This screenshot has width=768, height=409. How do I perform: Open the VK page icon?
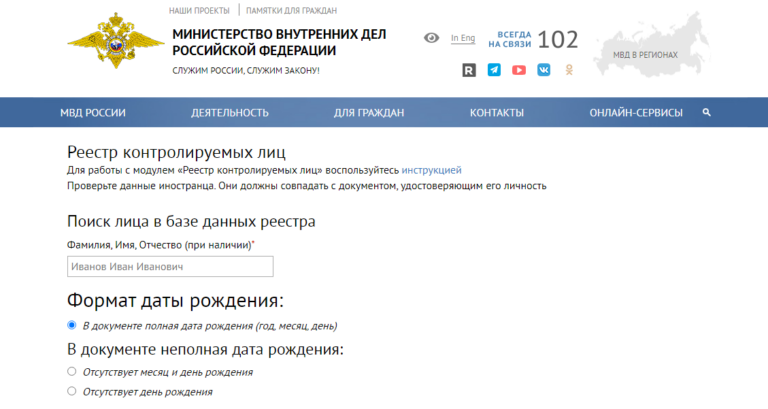544,70
